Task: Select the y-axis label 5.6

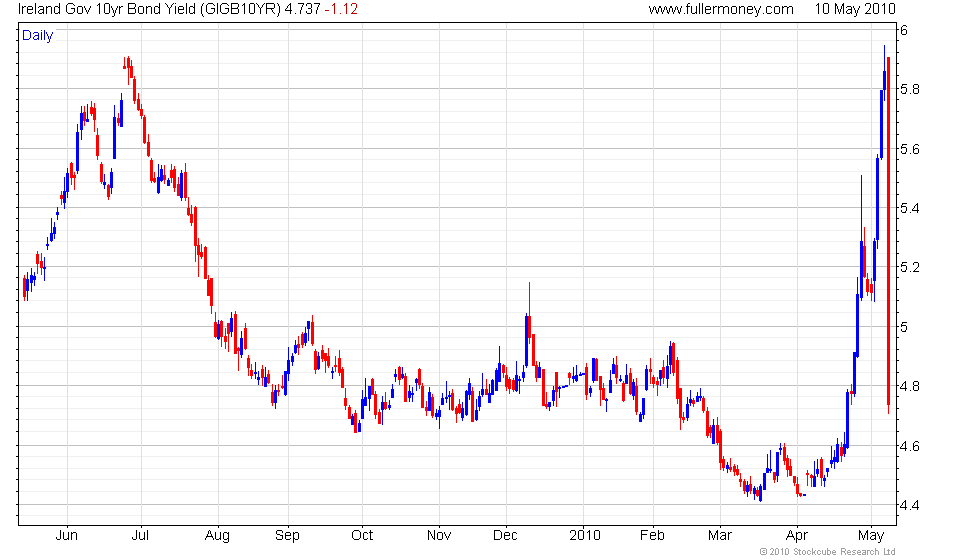Action: click(909, 149)
